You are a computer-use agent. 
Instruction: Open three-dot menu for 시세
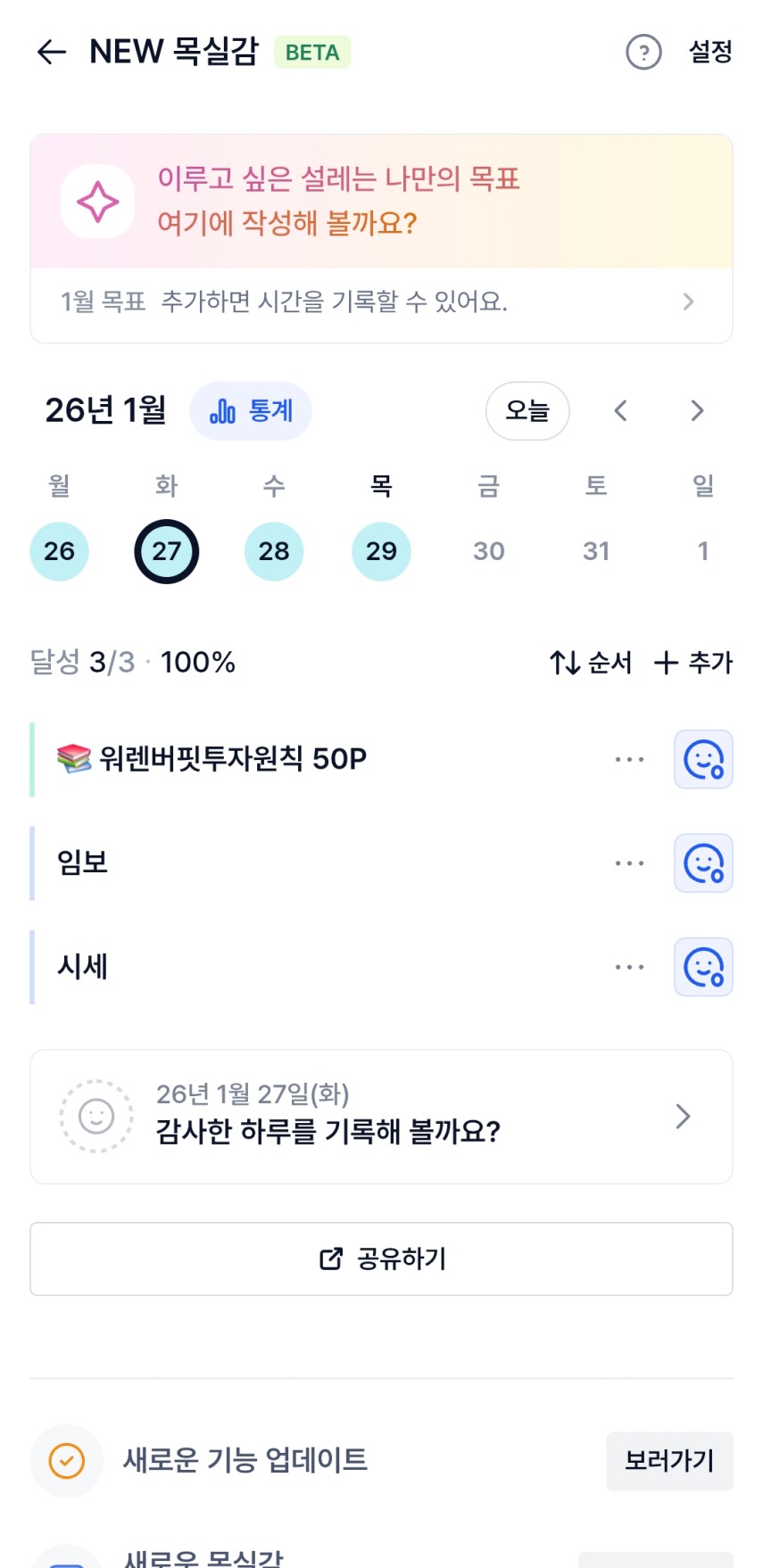(x=629, y=967)
